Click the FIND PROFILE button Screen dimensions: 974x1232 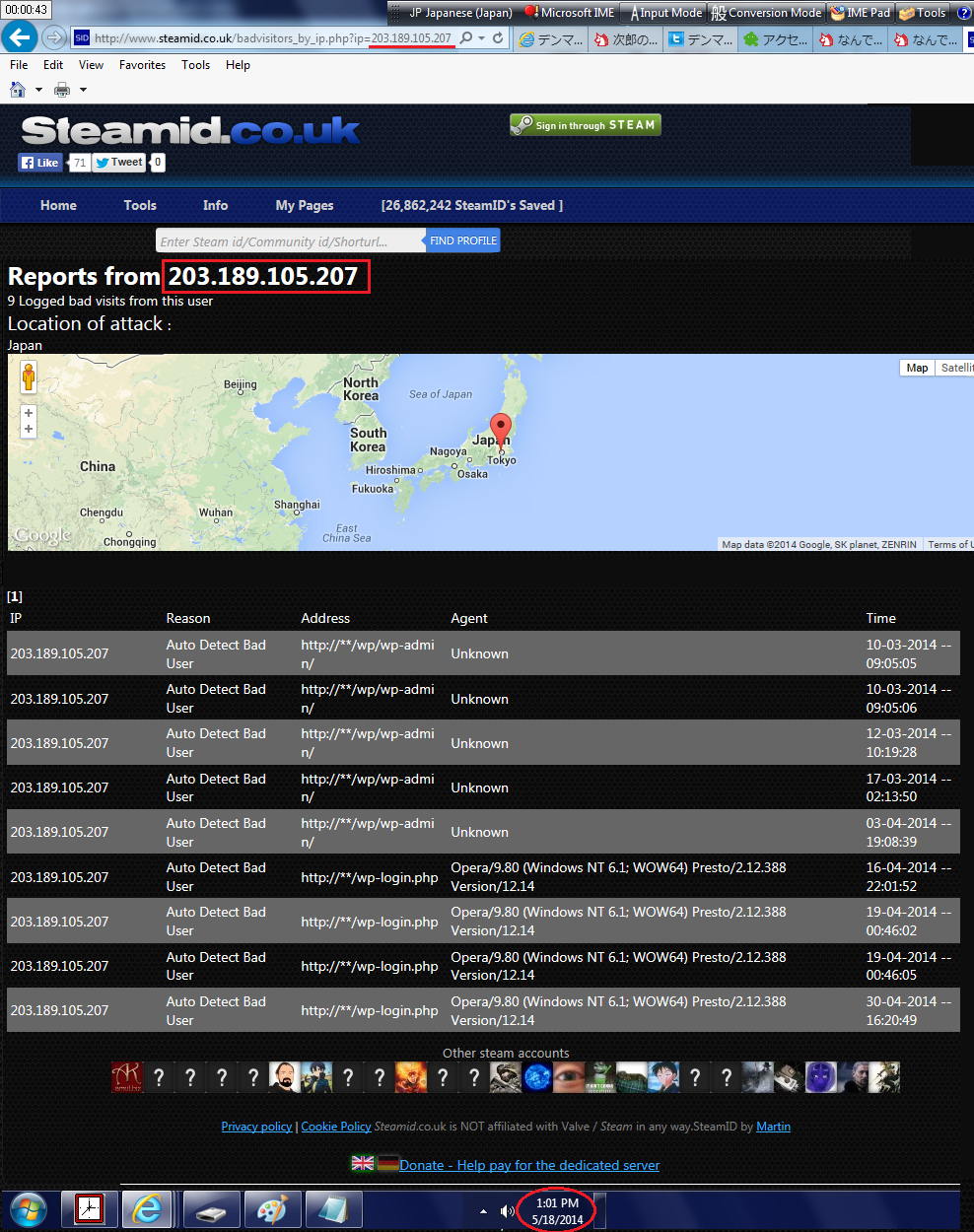click(x=463, y=240)
